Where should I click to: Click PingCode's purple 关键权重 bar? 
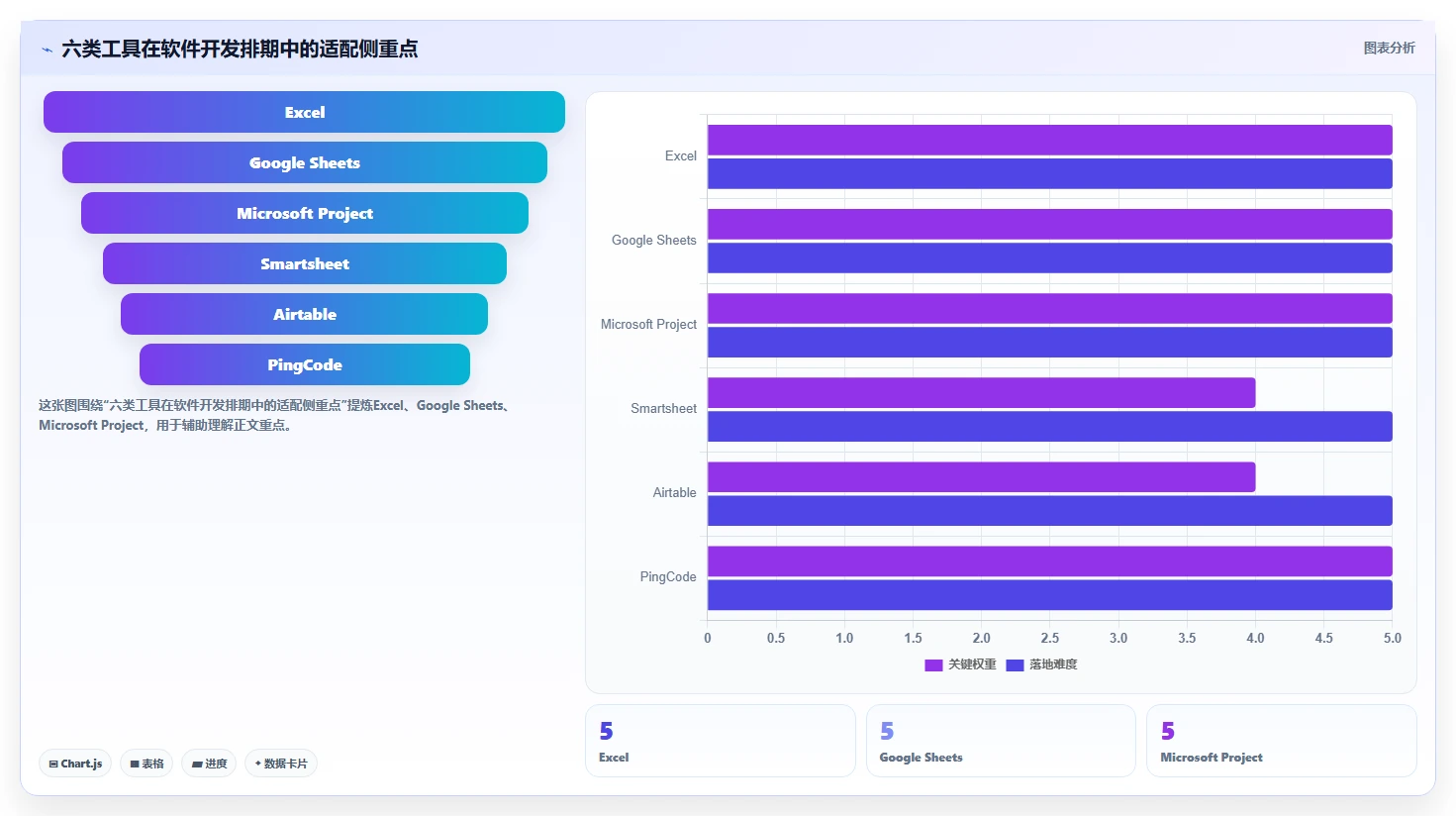pyautogui.click(x=1049, y=561)
